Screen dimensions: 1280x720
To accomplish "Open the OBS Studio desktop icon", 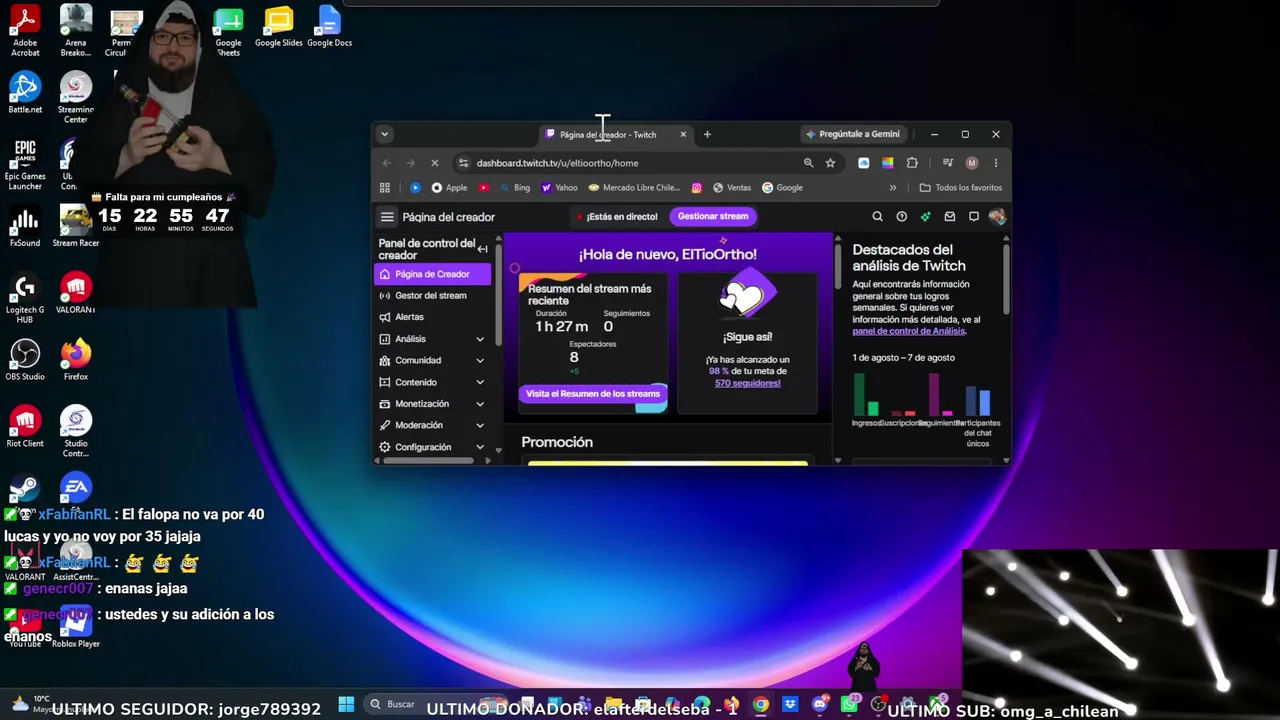I will pyautogui.click(x=25, y=360).
